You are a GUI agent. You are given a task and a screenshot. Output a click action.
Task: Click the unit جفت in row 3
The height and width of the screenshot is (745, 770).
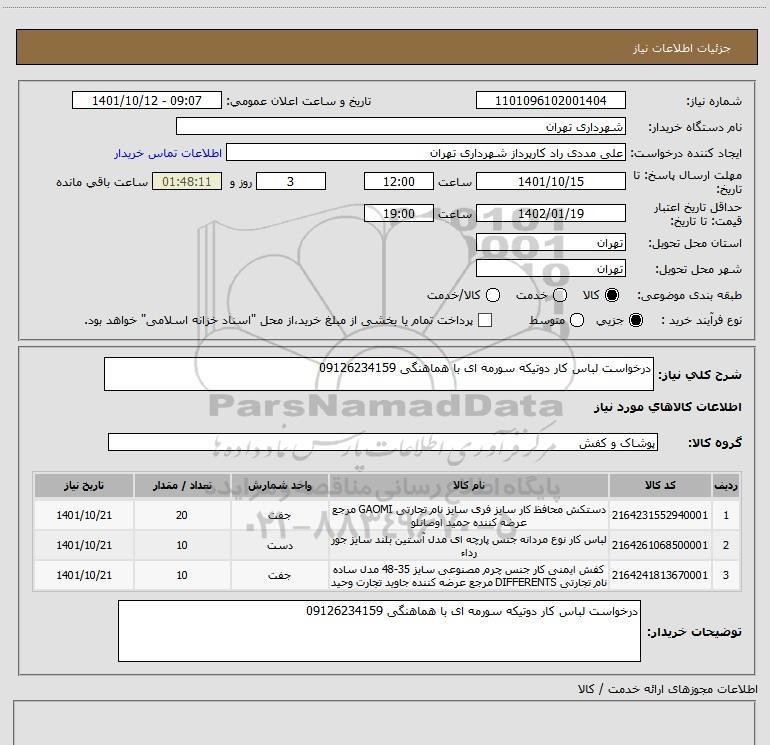click(279, 576)
